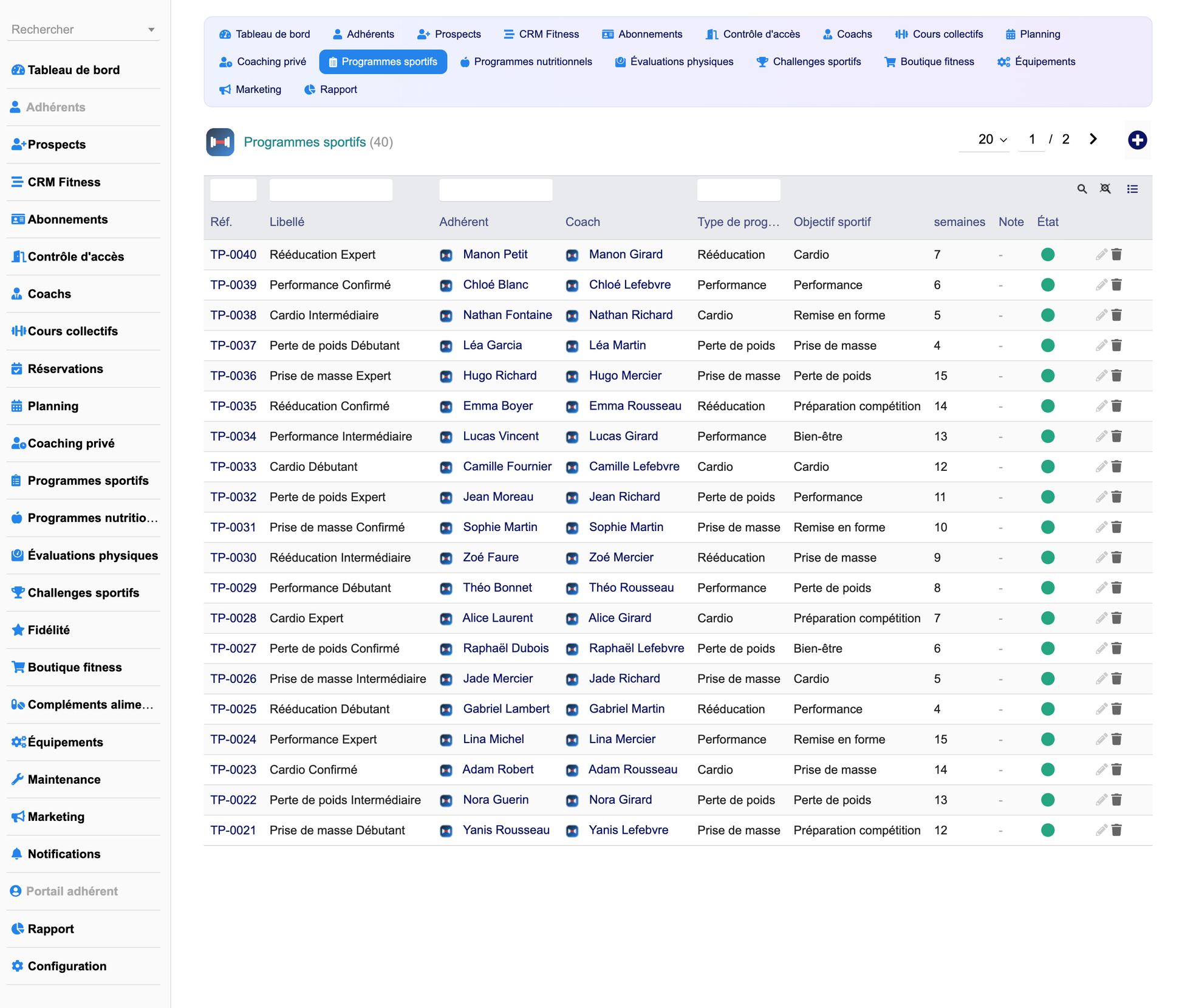Switch to CRM Fitness top tab
Screen dimensions: 1182x1008
(x=541, y=34)
